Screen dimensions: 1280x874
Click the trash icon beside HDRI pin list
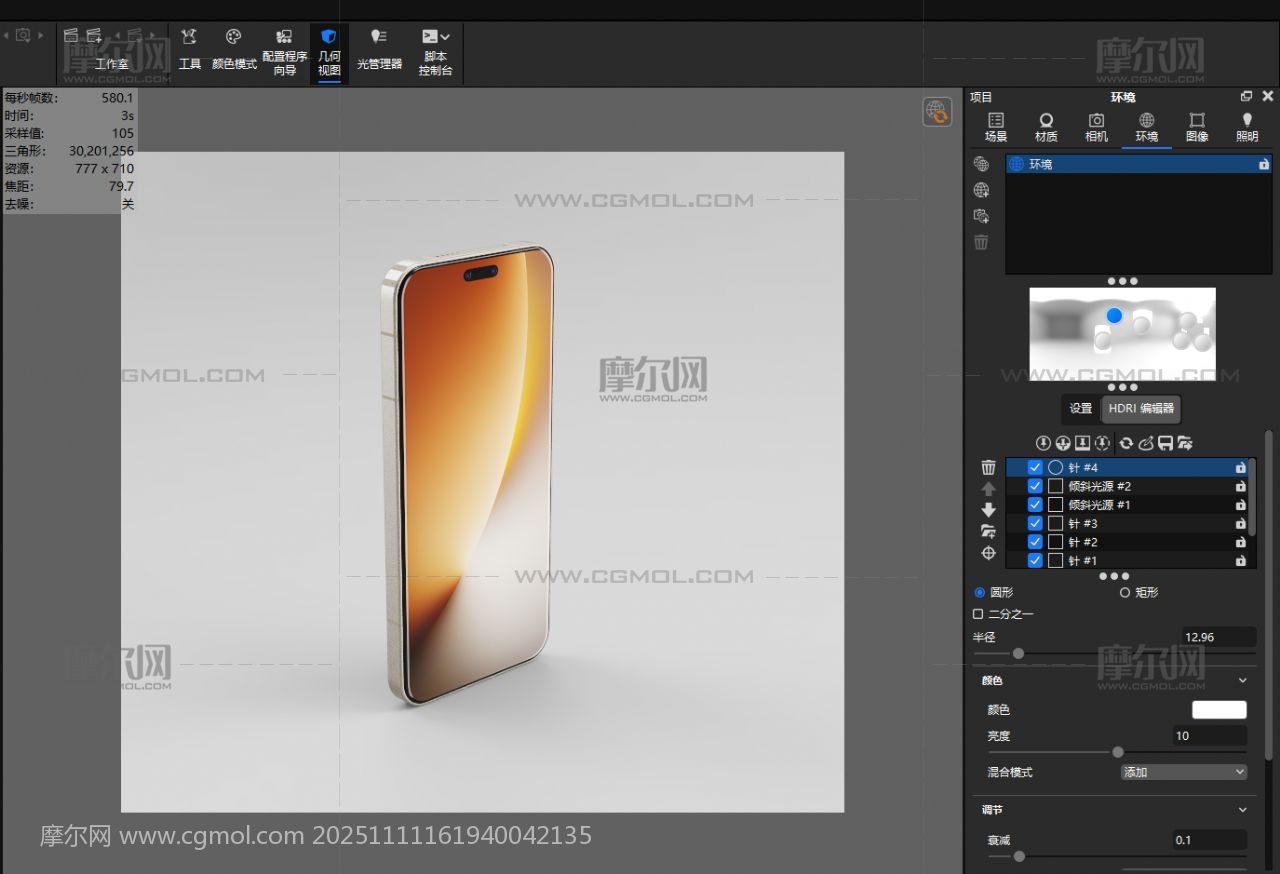[x=988, y=467]
